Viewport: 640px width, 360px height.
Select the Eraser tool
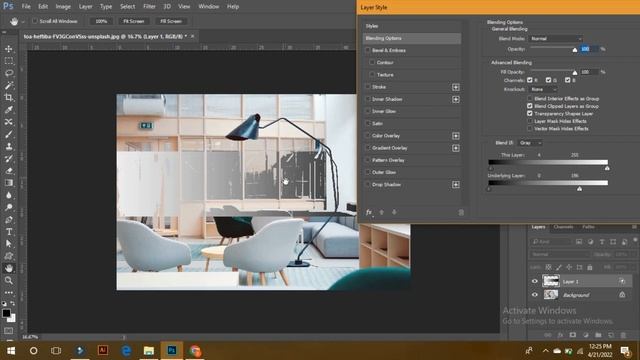[x=9, y=171]
